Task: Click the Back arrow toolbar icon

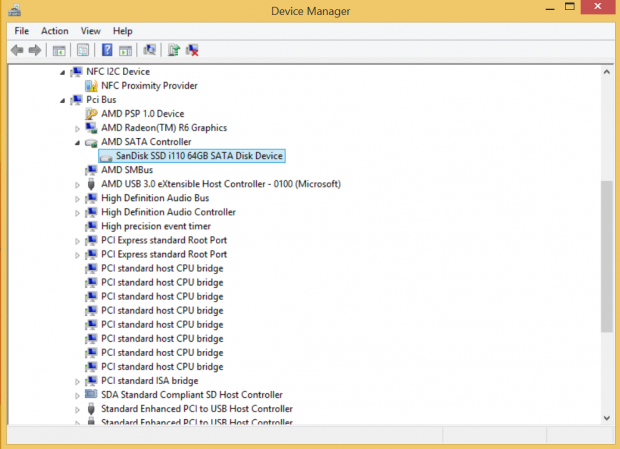Action: click(17, 50)
